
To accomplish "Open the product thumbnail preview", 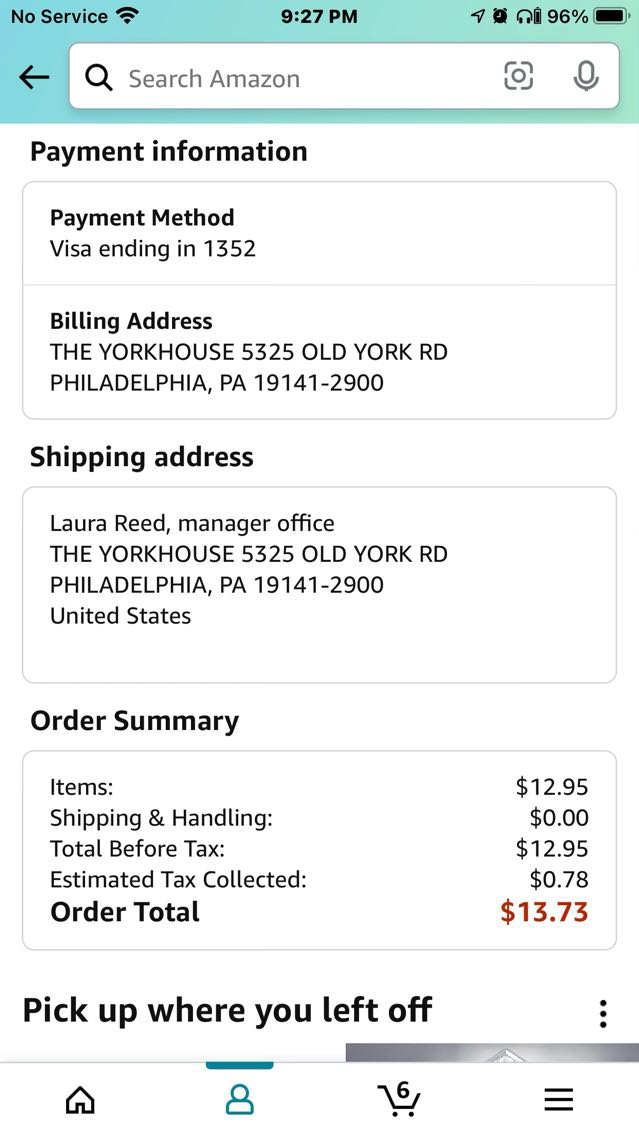I will (492, 1052).
